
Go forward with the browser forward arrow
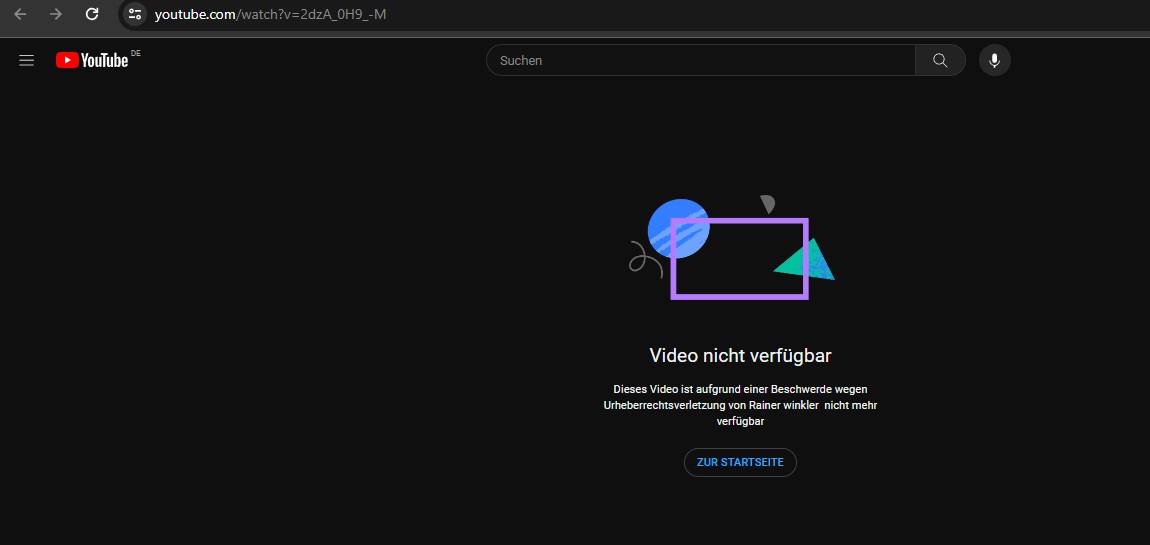[56, 14]
